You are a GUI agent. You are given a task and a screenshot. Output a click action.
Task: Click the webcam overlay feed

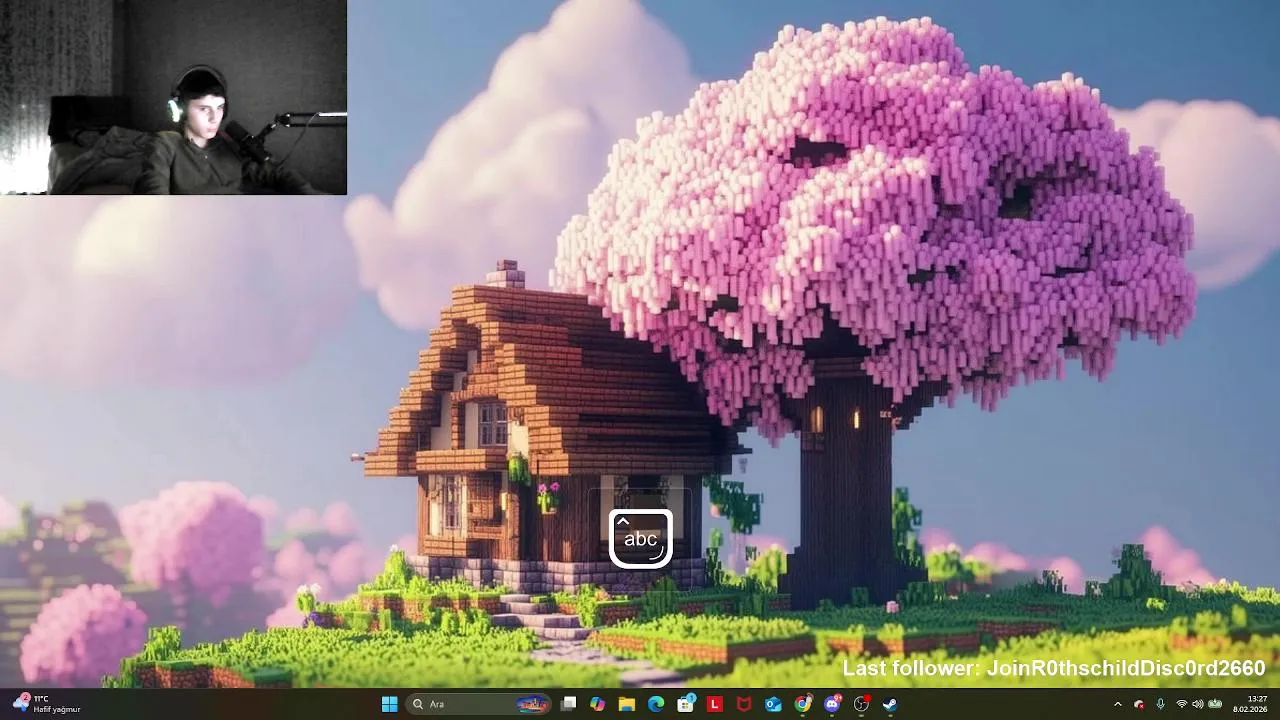[x=173, y=97]
